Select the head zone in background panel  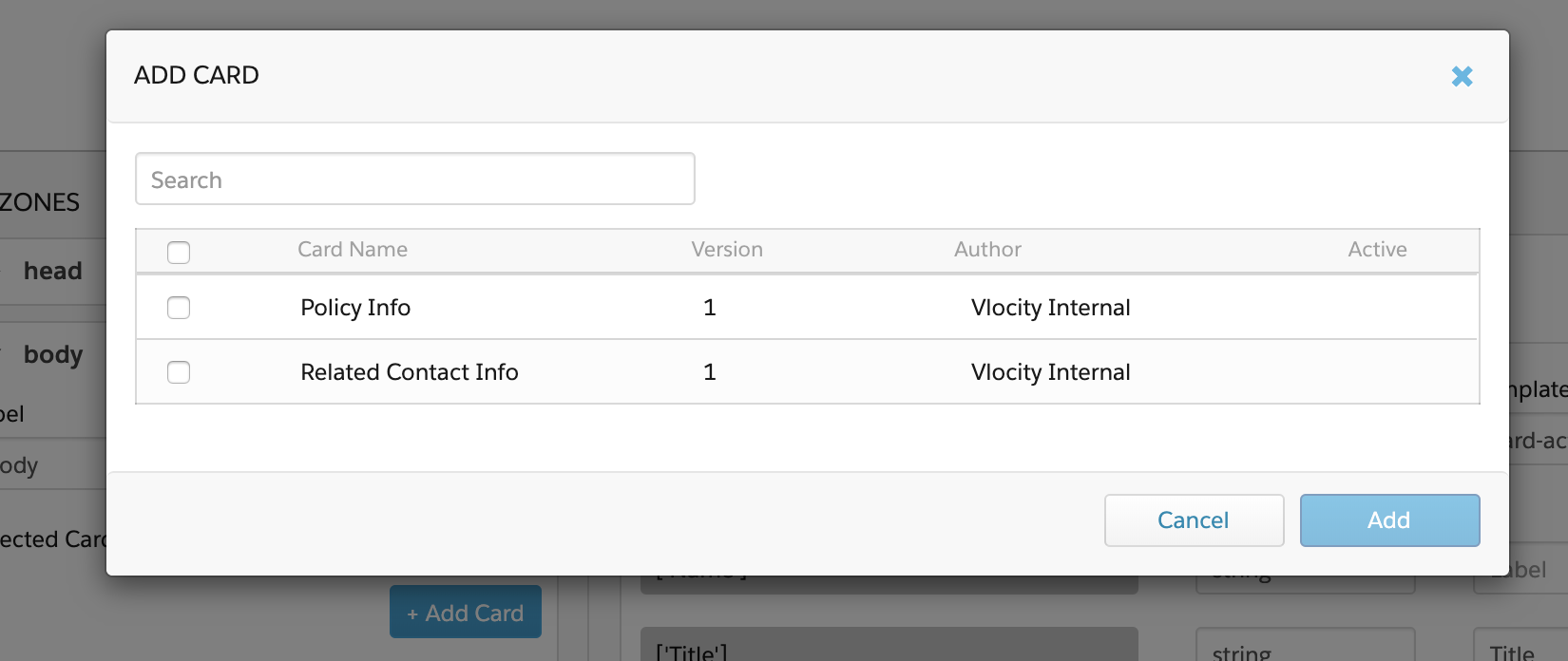(x=53, y=272)
